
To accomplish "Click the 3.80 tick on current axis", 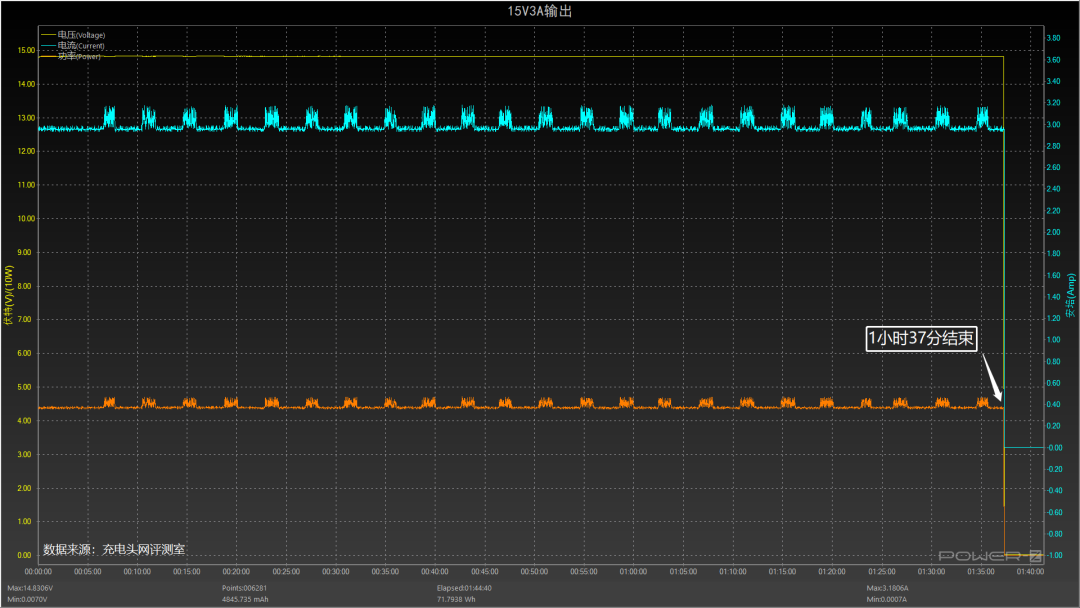I will pyautogui.click(x=1054, y=38).
